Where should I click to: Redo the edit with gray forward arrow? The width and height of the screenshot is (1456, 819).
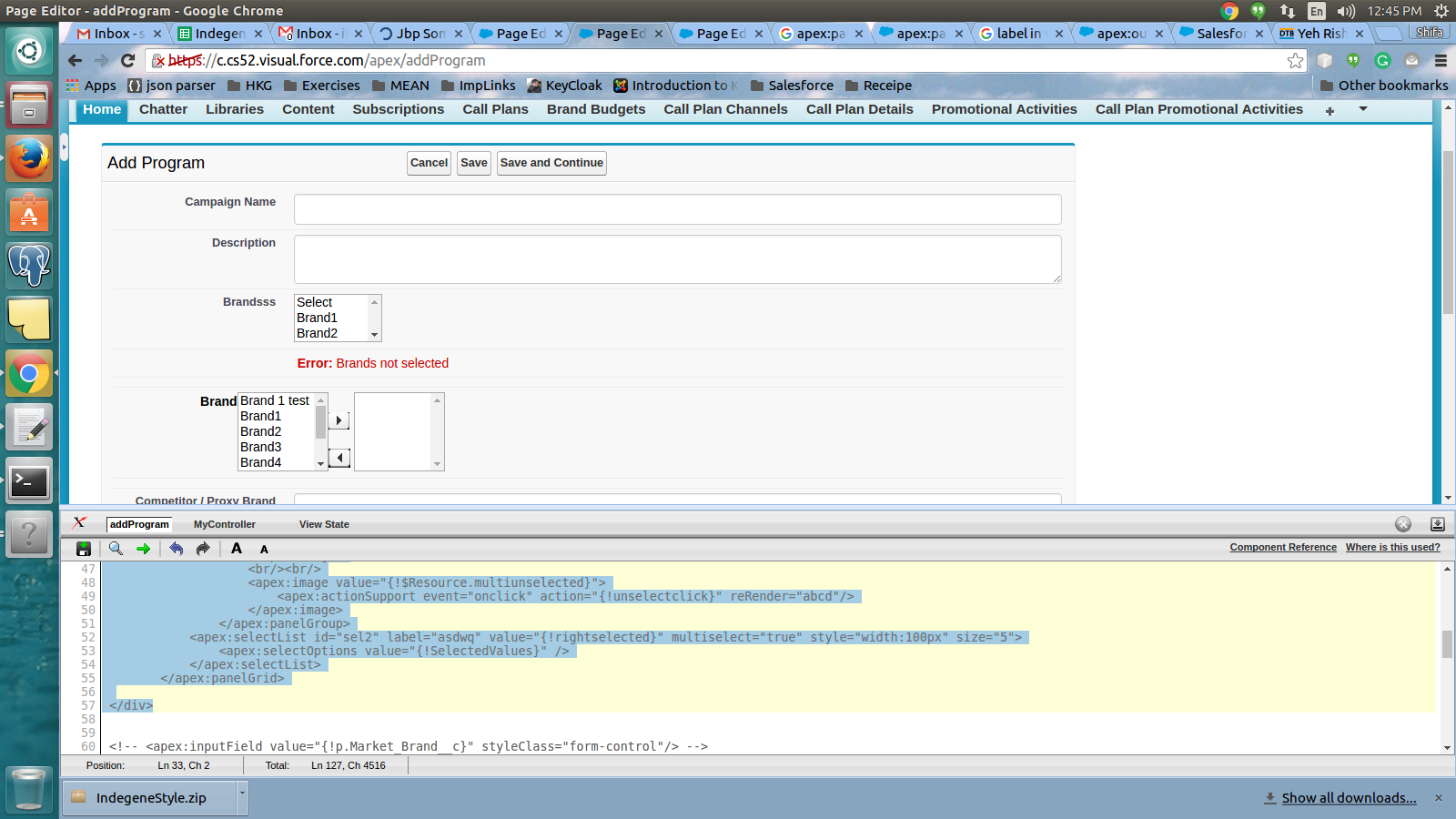coord(203,549)
